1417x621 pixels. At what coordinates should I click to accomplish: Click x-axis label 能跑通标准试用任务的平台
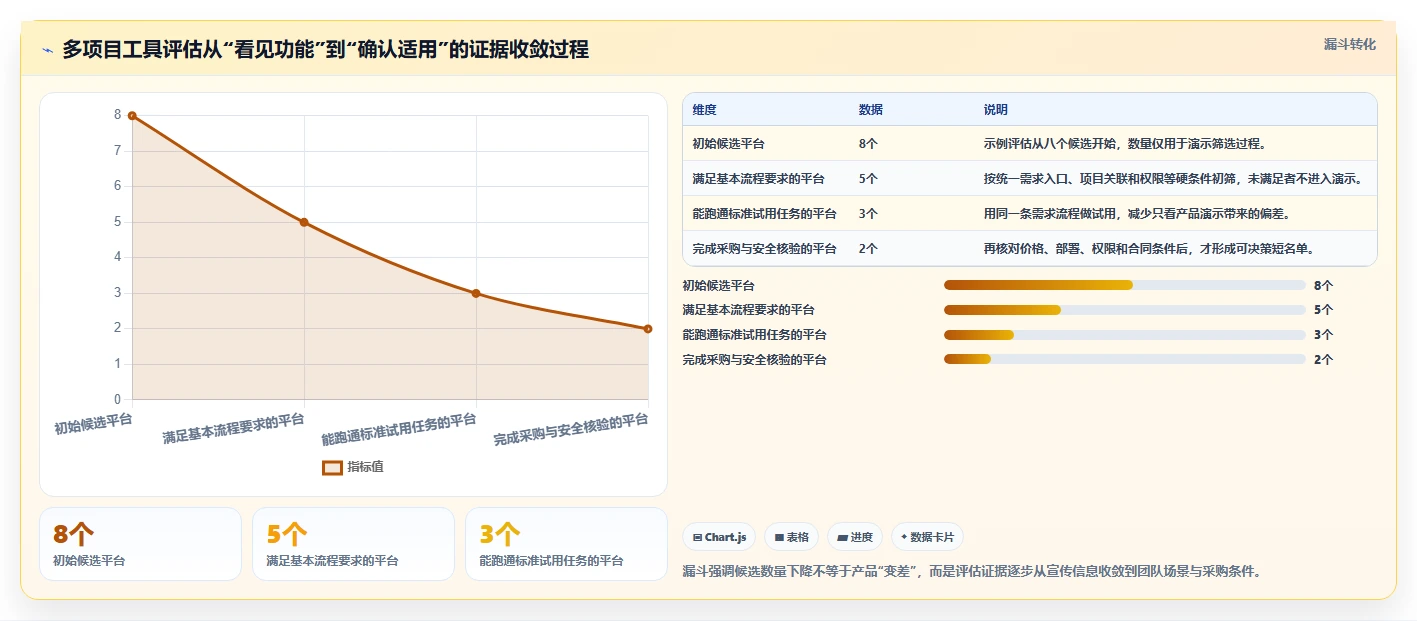[x=399, y=429]
